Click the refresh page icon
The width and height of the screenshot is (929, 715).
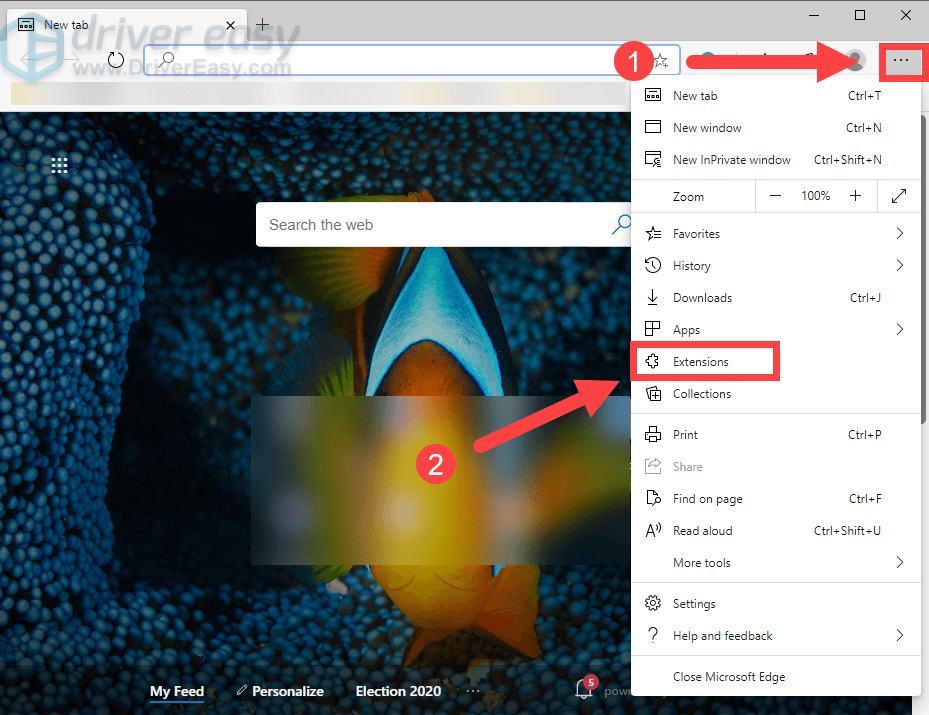coord(116,60)
